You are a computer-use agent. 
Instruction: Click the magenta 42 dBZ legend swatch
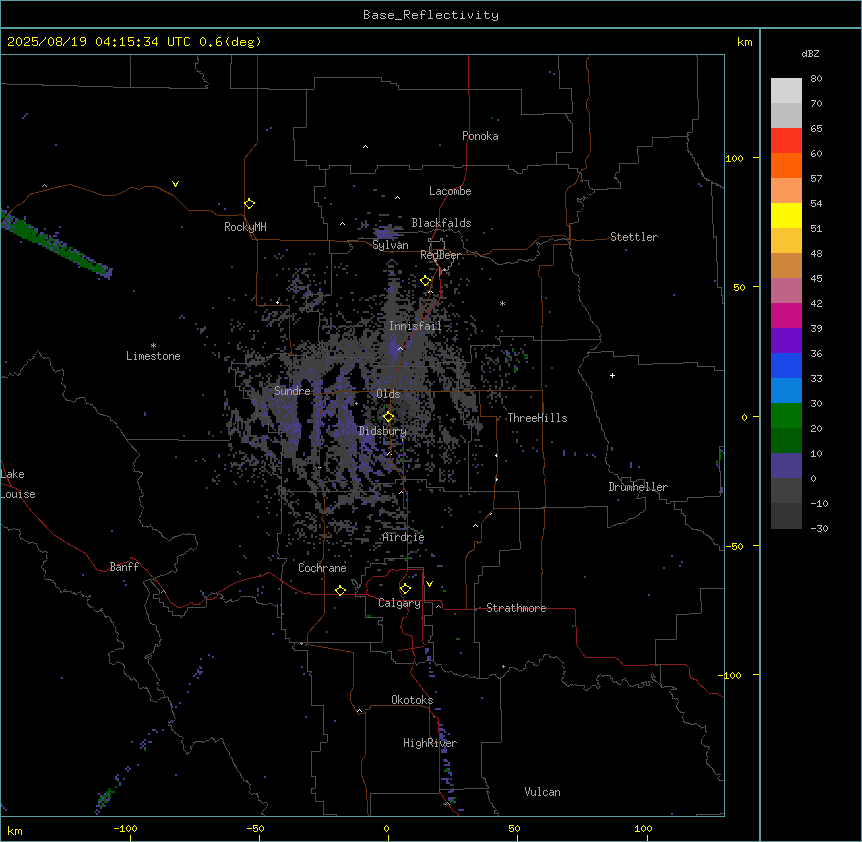pos(786,315)
